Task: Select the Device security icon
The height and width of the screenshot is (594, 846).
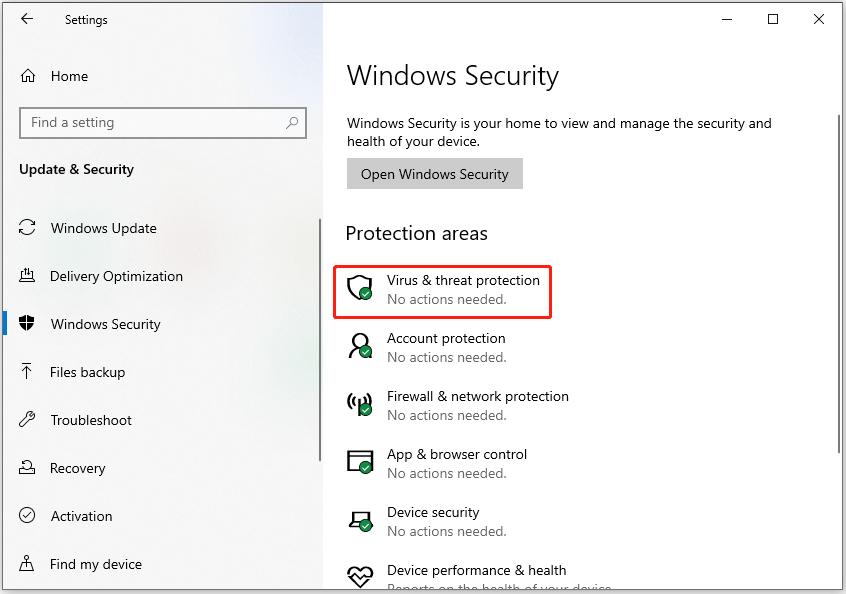Action: 360,520
